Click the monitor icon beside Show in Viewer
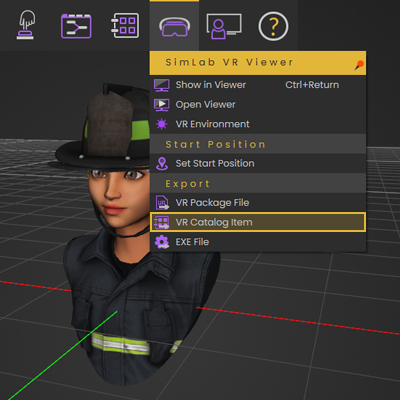 tap(162, 85)
